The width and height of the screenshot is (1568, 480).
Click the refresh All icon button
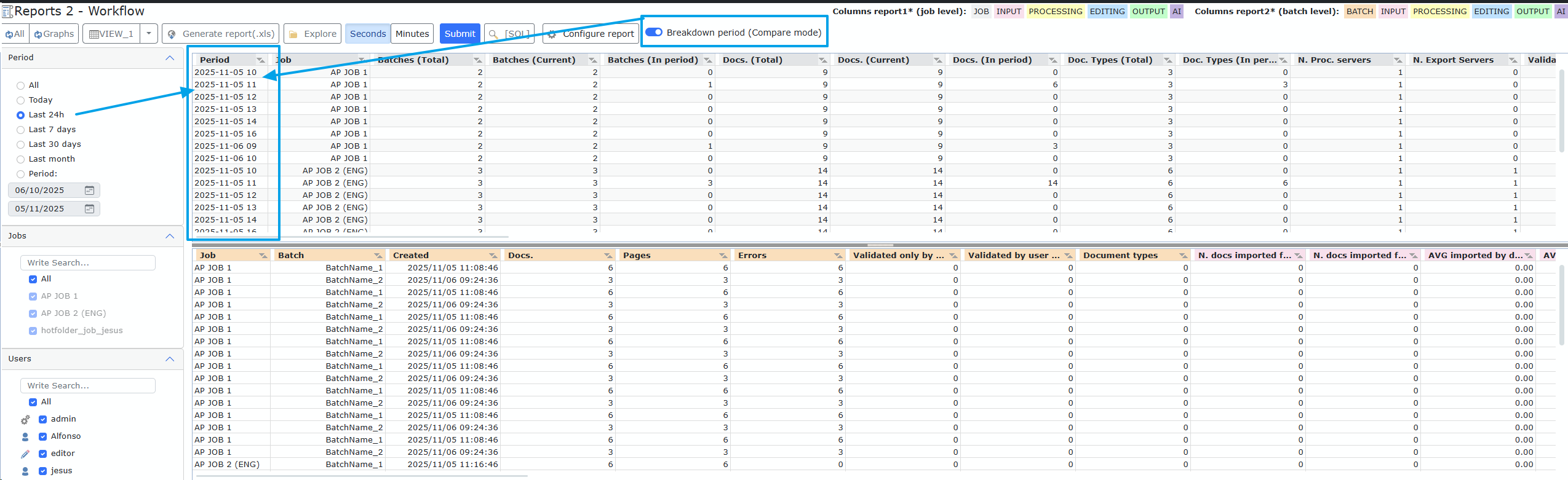click(x=15, y=34)
